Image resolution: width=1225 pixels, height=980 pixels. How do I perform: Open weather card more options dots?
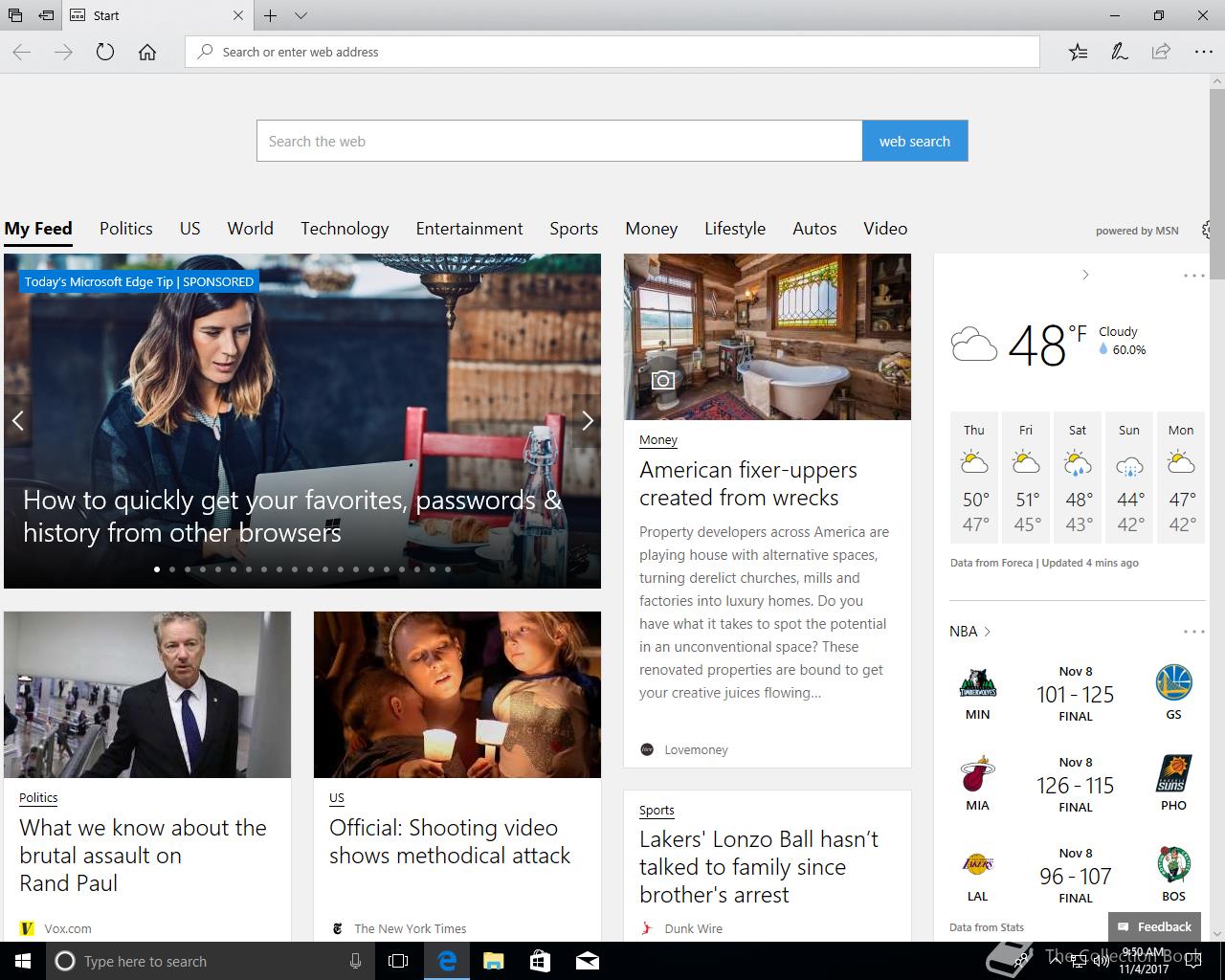[x=1194, y=276]
